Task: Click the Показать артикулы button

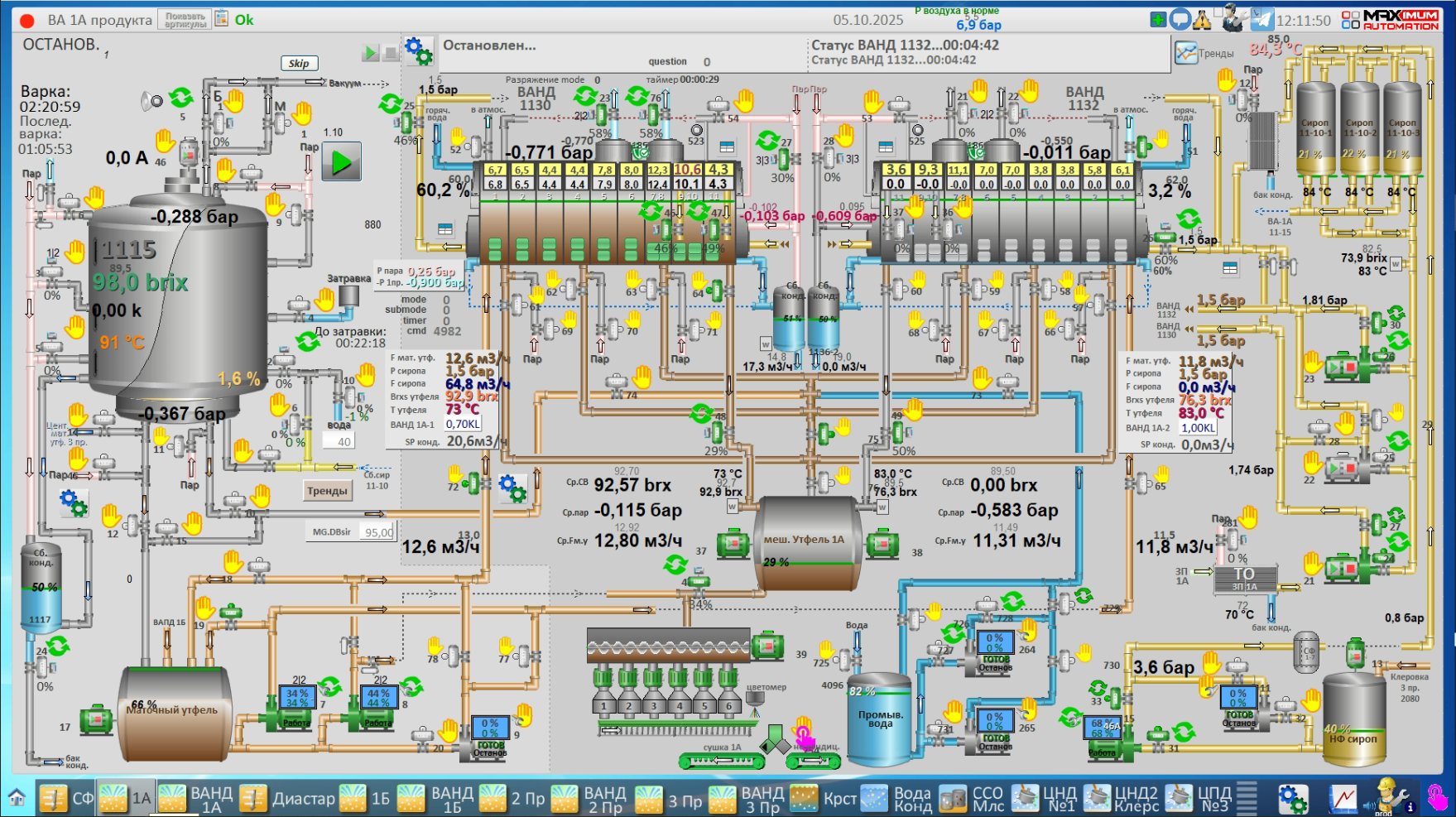Action: pyautogui.click(x=185, y=20)
